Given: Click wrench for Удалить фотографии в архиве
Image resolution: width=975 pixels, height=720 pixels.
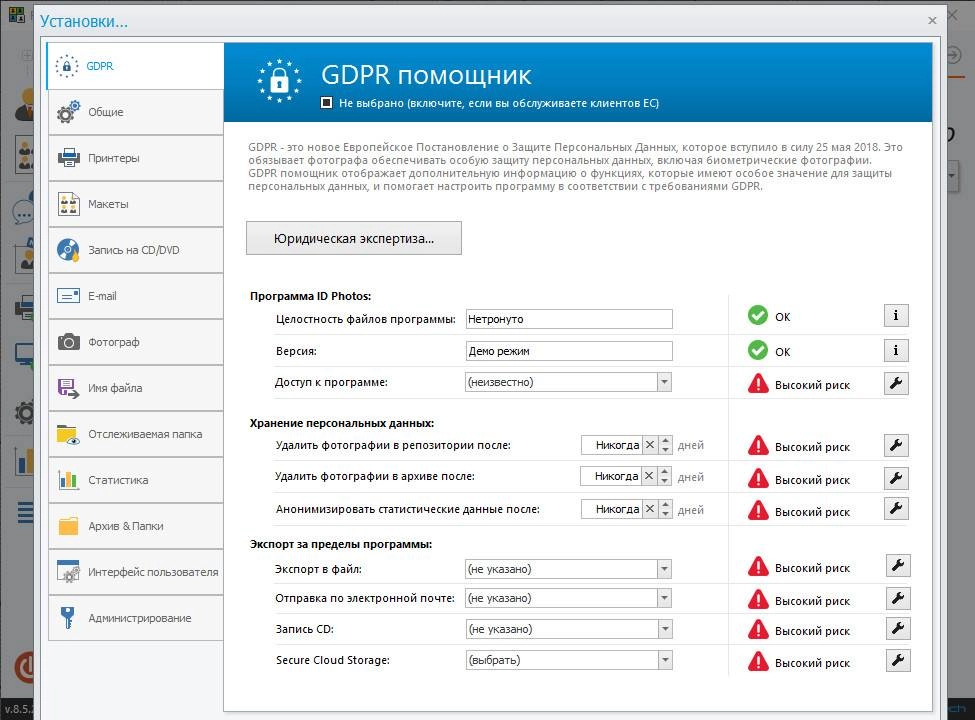Looking at the screenshot, I should (896, 478).
